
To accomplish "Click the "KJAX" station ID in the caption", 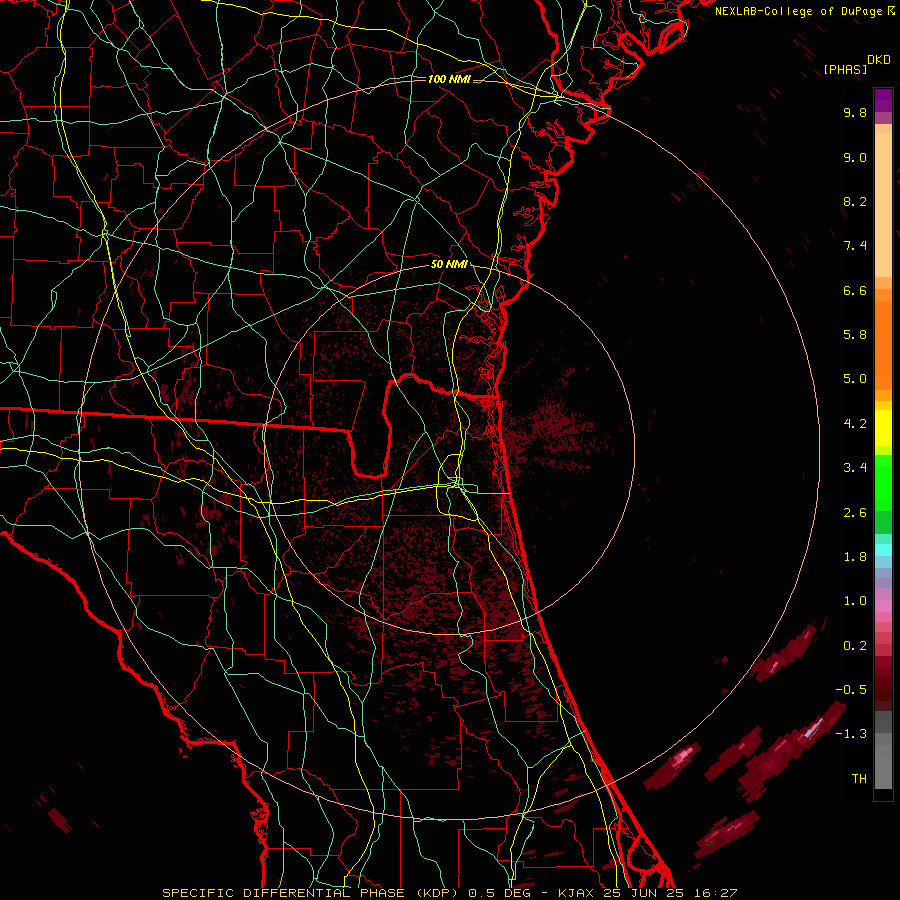I will 576,893.
